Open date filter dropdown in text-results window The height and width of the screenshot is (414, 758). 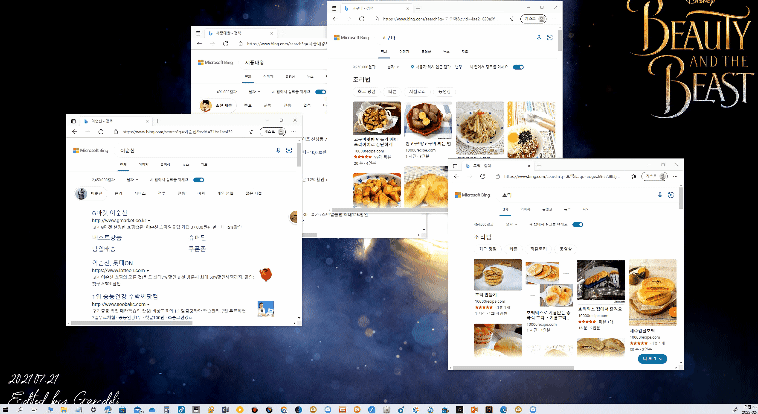click(x=132, y=180)
